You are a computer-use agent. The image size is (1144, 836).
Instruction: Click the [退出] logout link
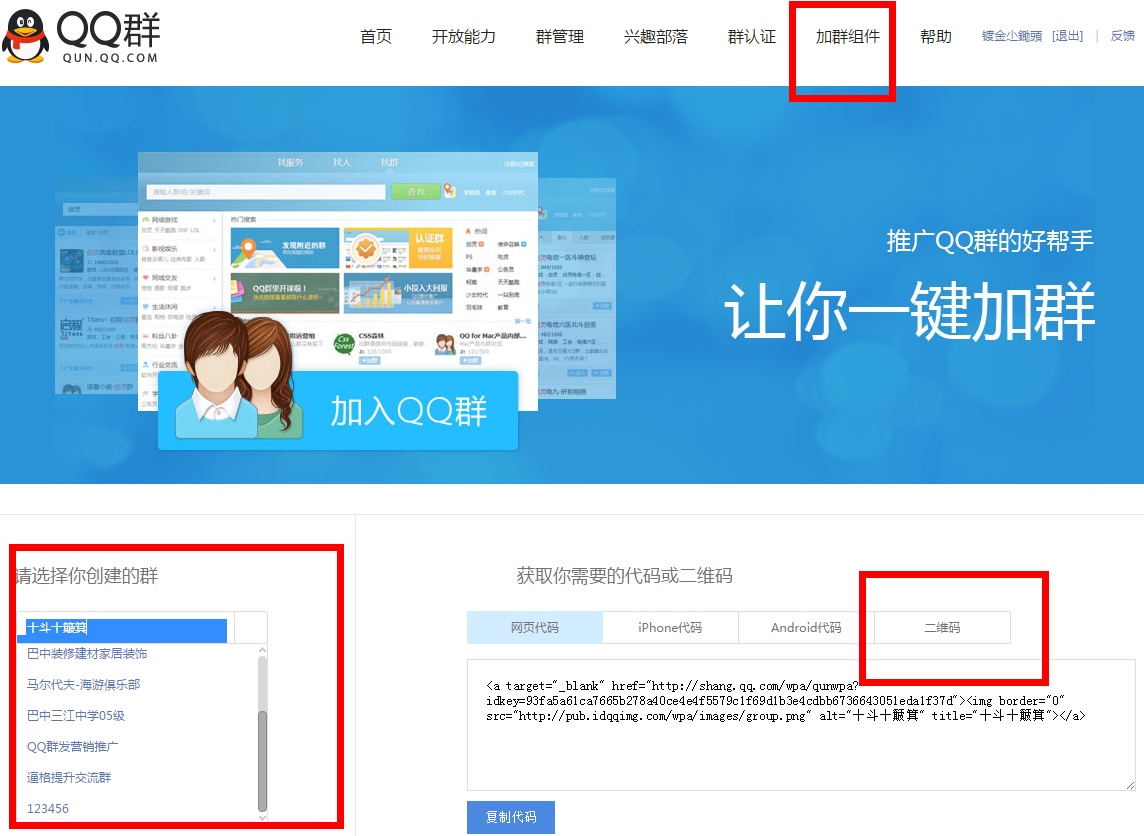point(1067,34)
